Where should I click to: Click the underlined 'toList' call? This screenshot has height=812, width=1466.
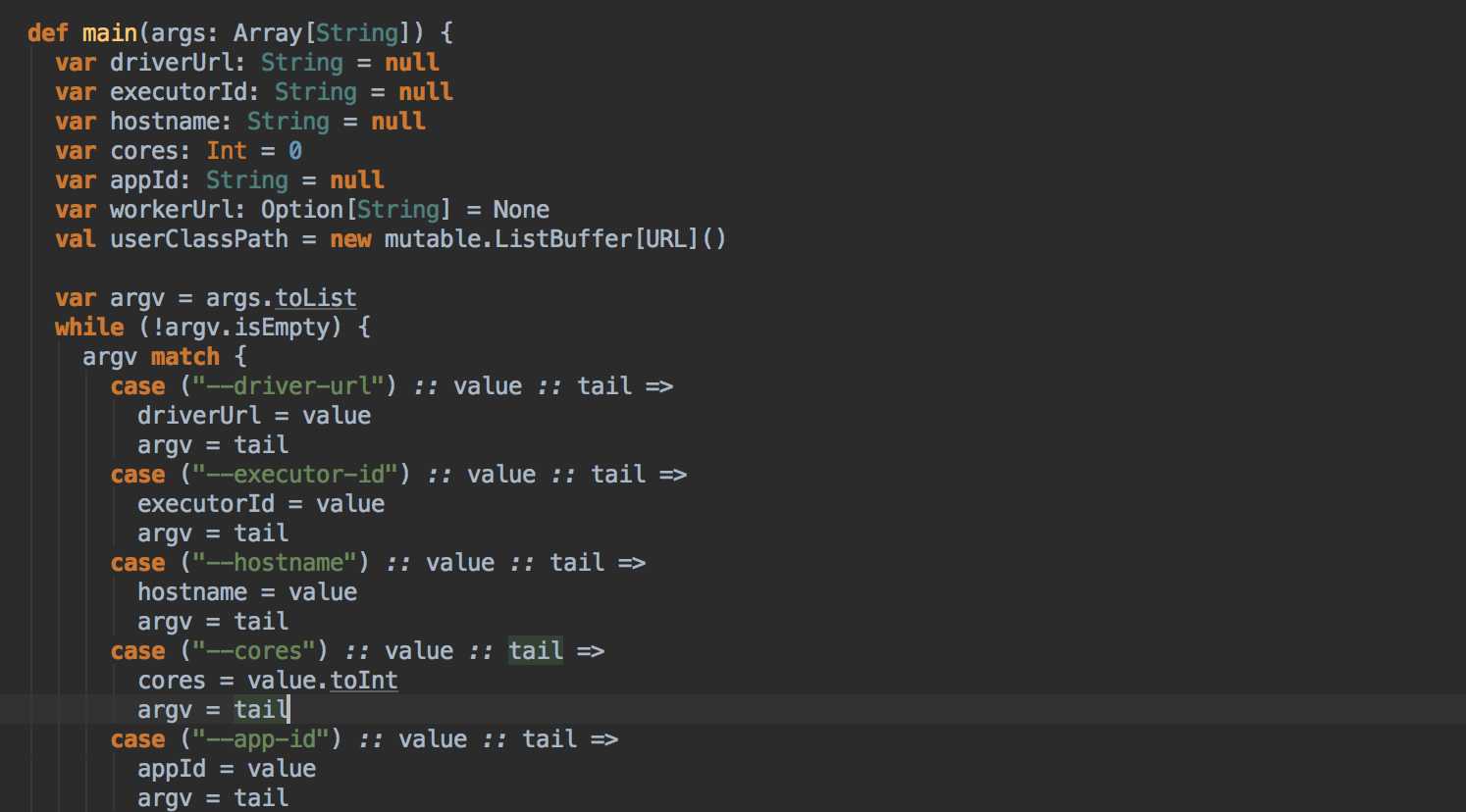(316, 298)
